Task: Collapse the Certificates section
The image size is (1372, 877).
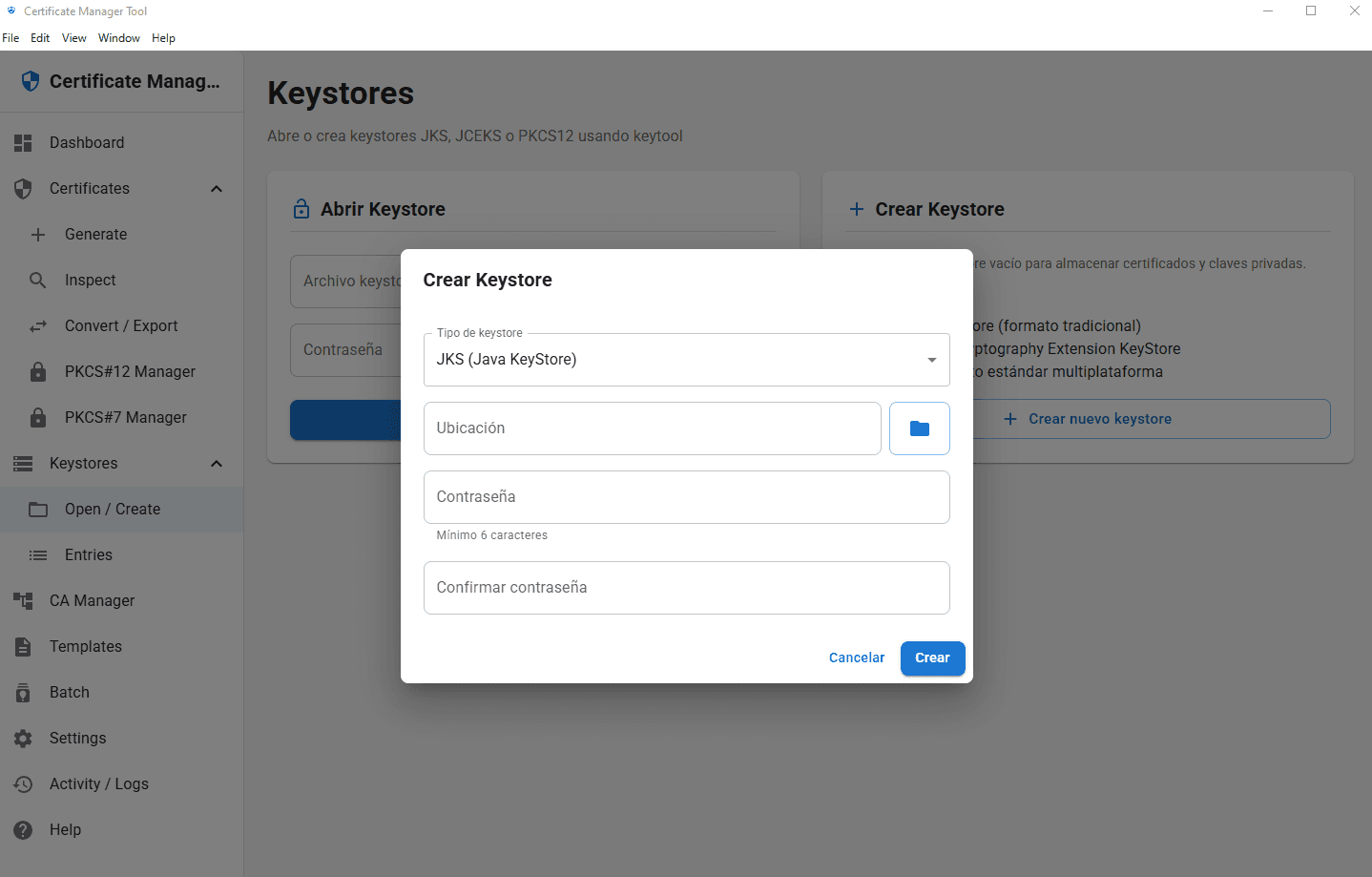Action: pyautogui.click(x=217, y=188)
